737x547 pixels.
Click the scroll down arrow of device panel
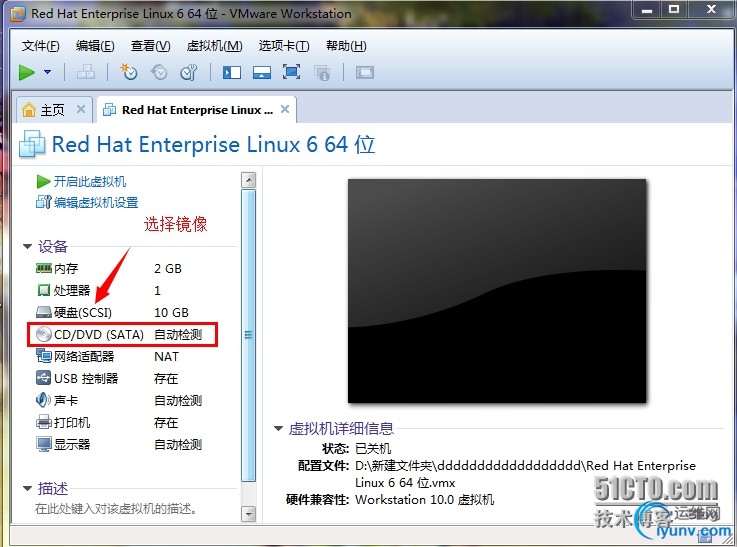tap(248, 514)
